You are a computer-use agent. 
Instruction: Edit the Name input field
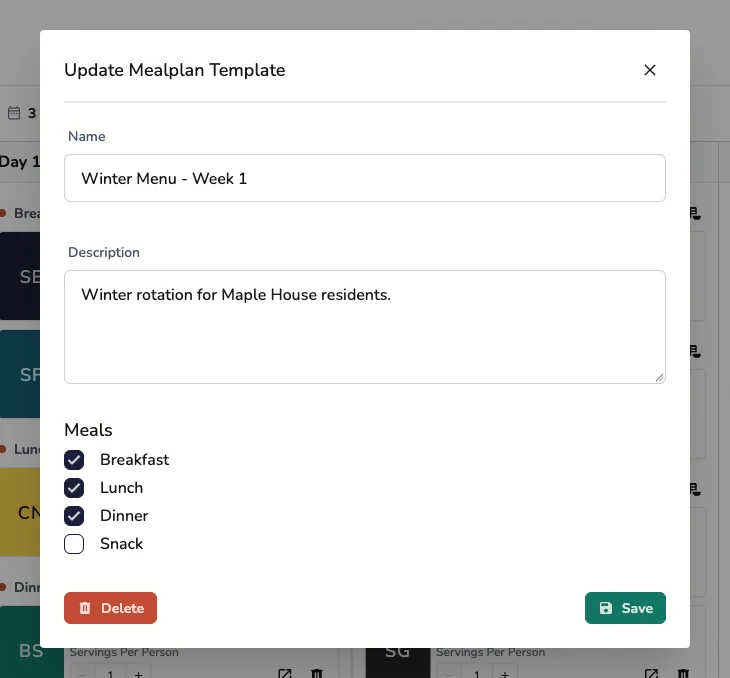(365, 178)
